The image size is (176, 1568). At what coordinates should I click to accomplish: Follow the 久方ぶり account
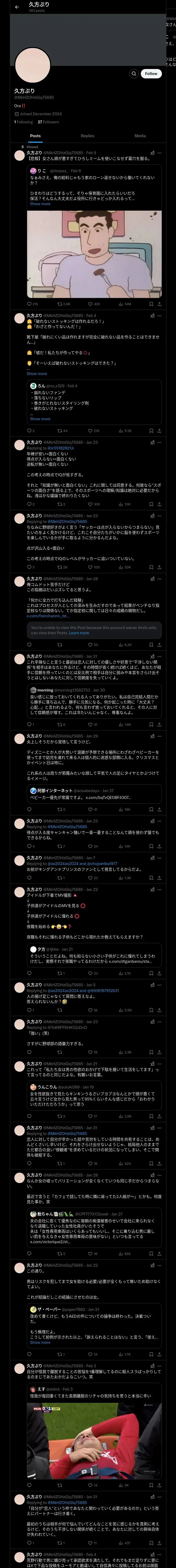click(x=151, y=74)
